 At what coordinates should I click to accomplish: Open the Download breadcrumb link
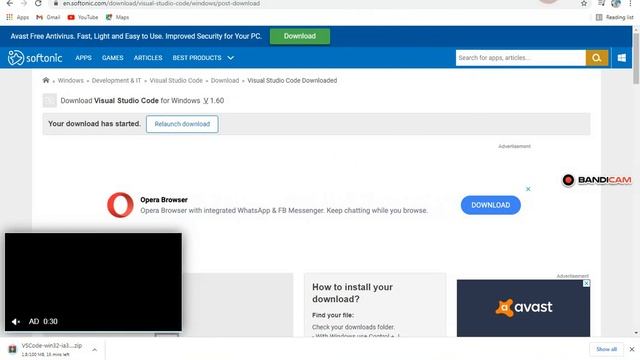[225, 80]
